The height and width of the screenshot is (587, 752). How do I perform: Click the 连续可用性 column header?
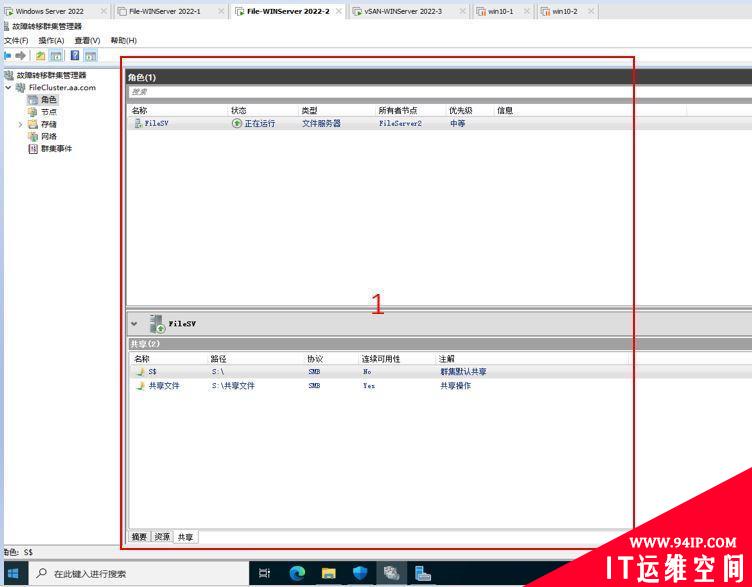click(x=380, y=359)
